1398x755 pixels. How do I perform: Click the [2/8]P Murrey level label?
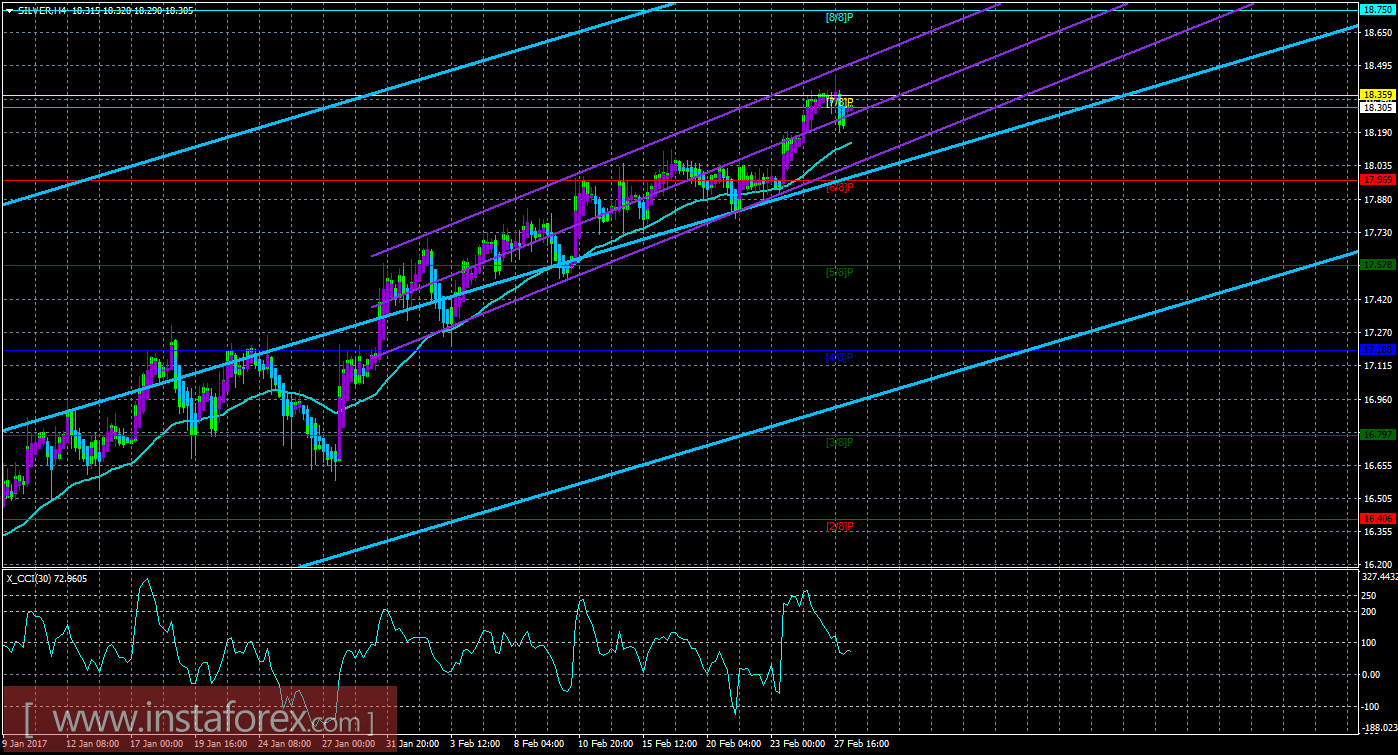click(839, 526)
